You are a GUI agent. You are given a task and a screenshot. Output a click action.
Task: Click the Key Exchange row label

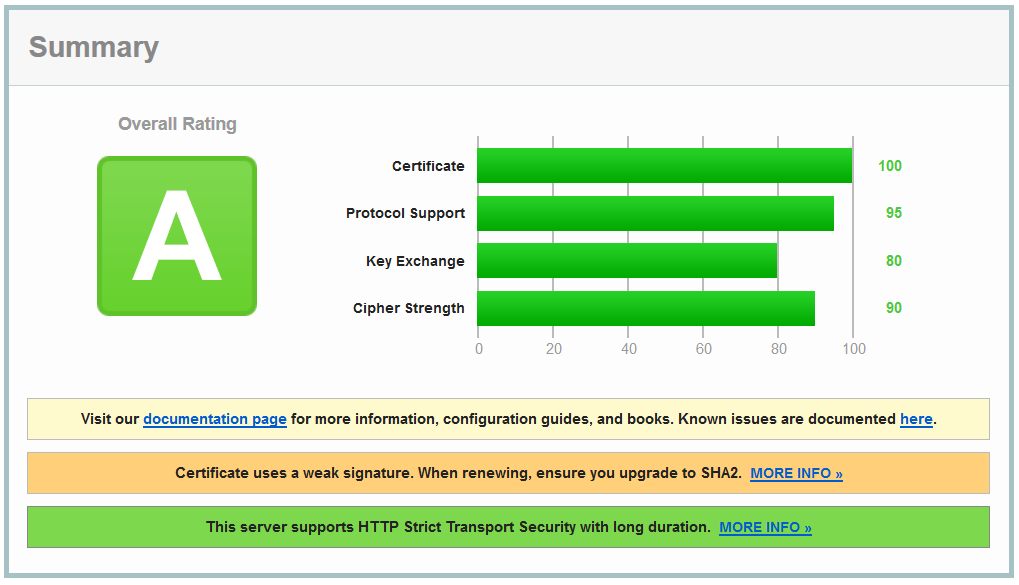coord(417,261)
